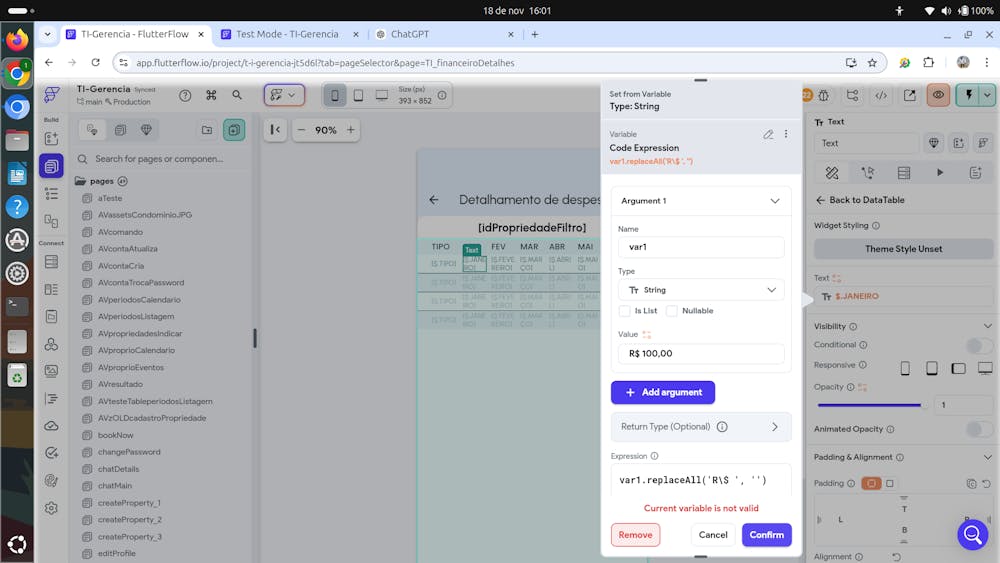1000x563 pixels.
Task: Open the keyboard shortcuts command icon
Action: point(211,95)
